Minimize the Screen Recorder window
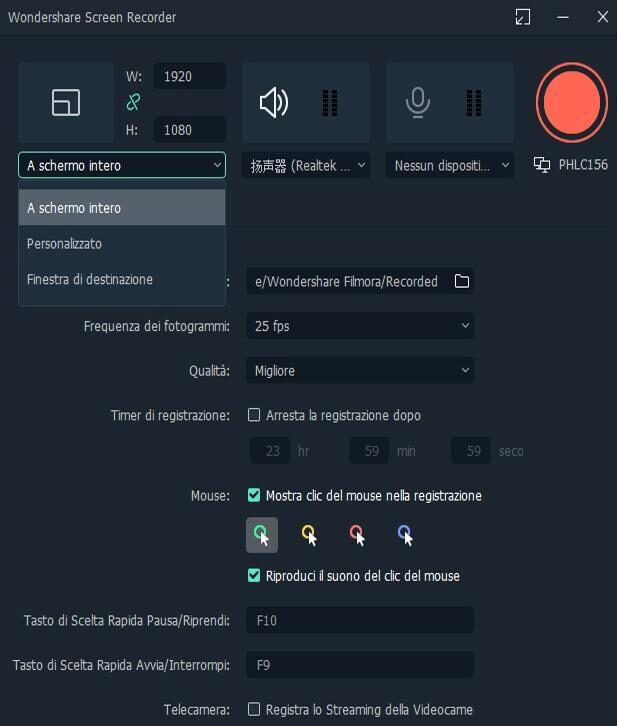The width and height of the screenshot is (618, 726). 563,17
